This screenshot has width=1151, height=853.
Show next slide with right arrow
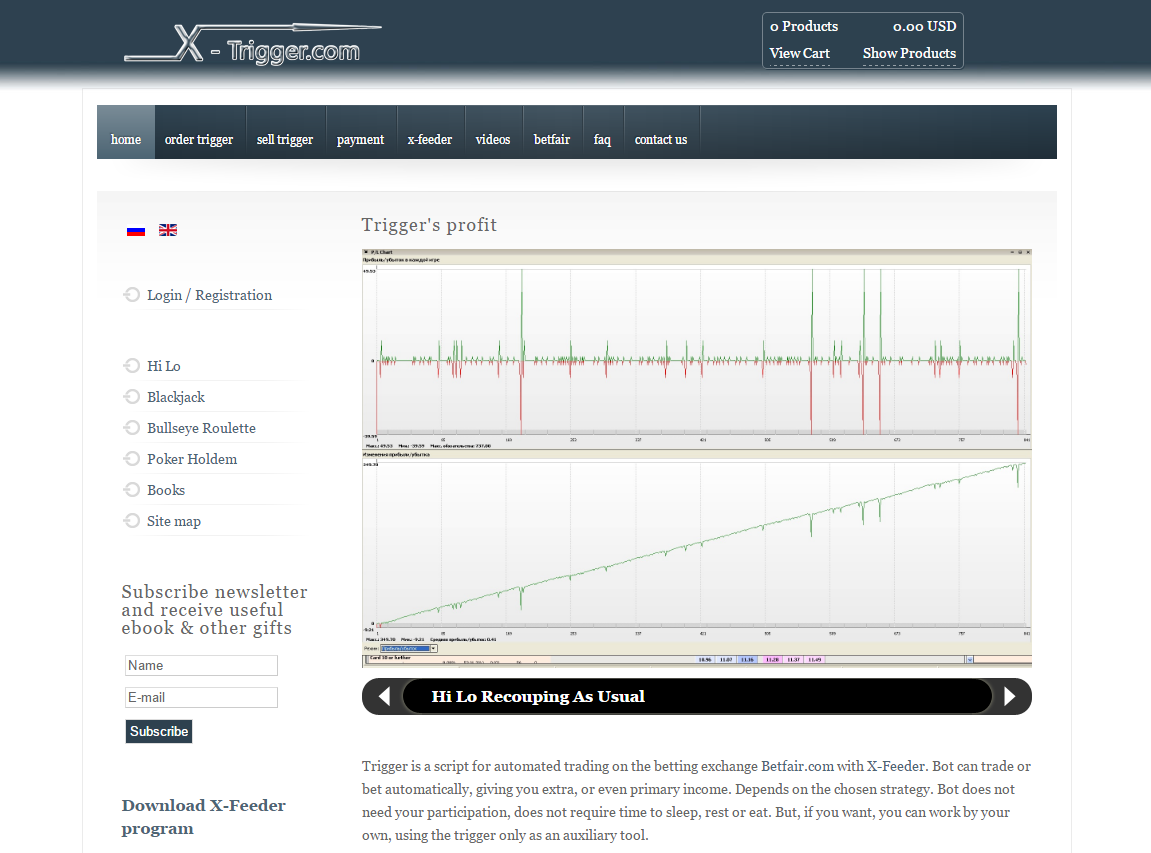coord(1010,696)
